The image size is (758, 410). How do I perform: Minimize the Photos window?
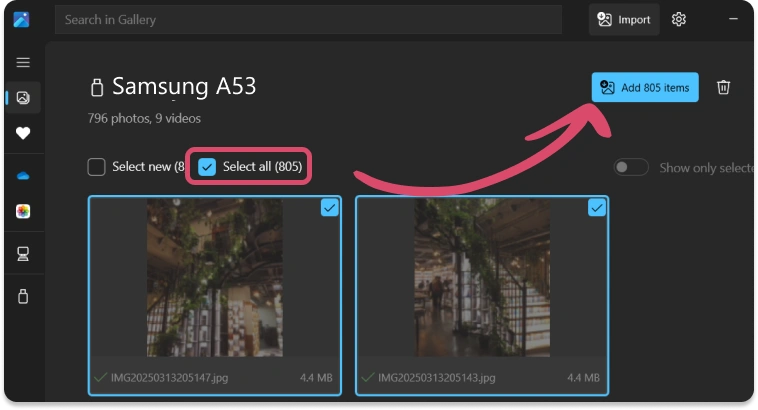coord(733,19)
